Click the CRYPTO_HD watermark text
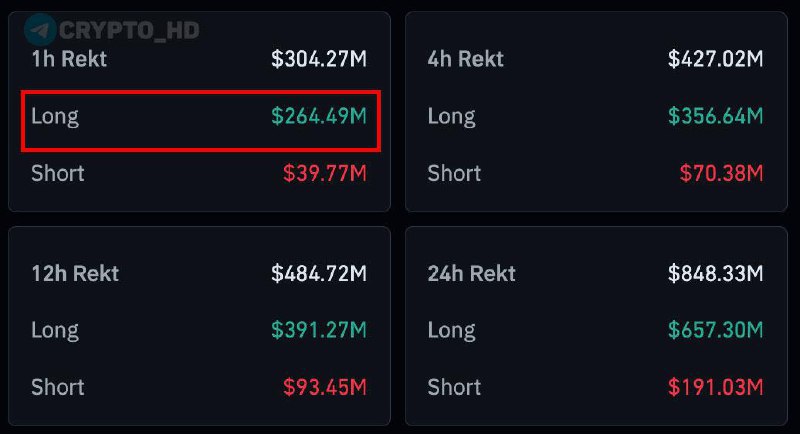 coord(129,30)
